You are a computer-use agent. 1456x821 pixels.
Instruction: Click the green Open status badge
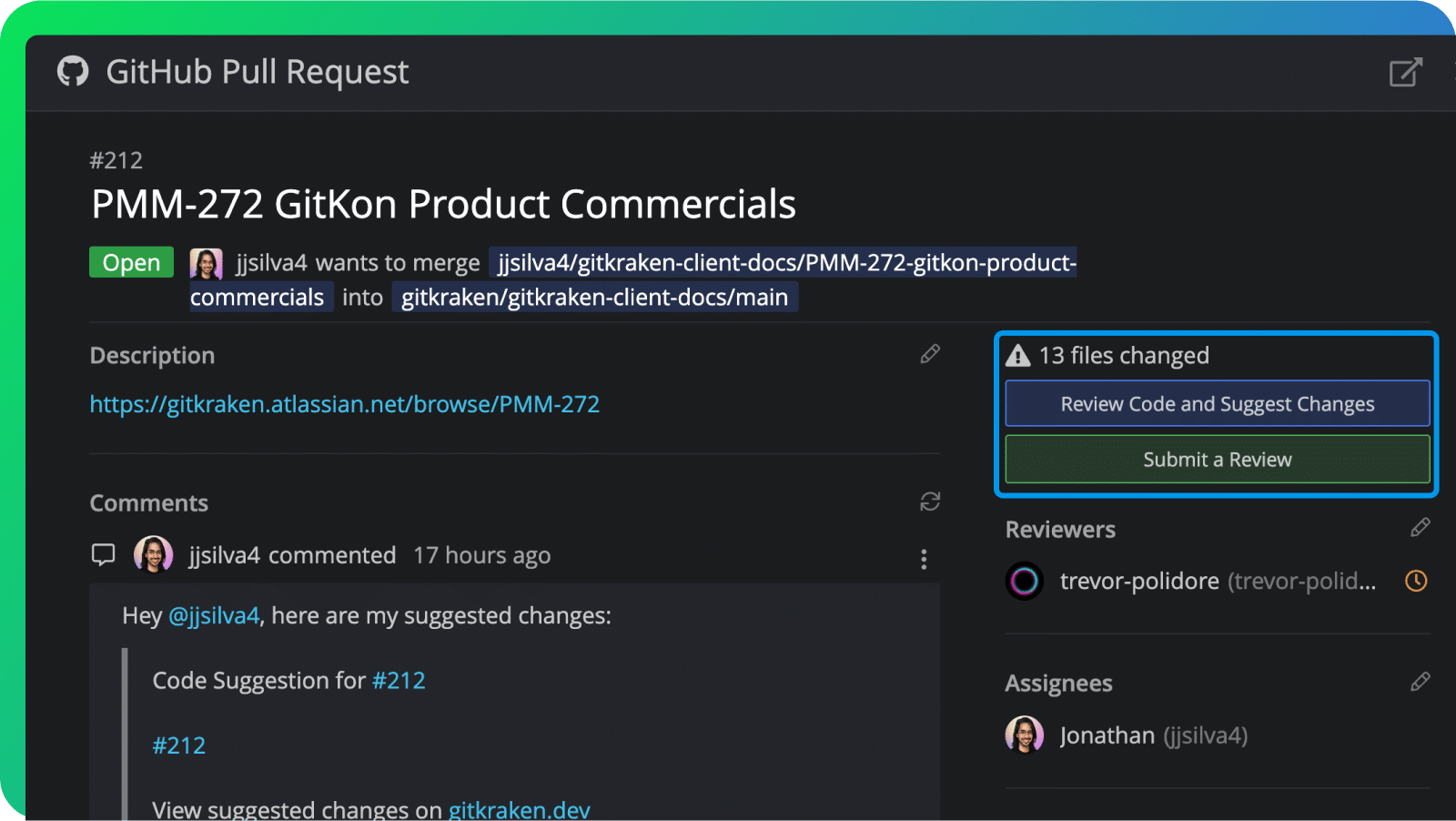[131, 262]
